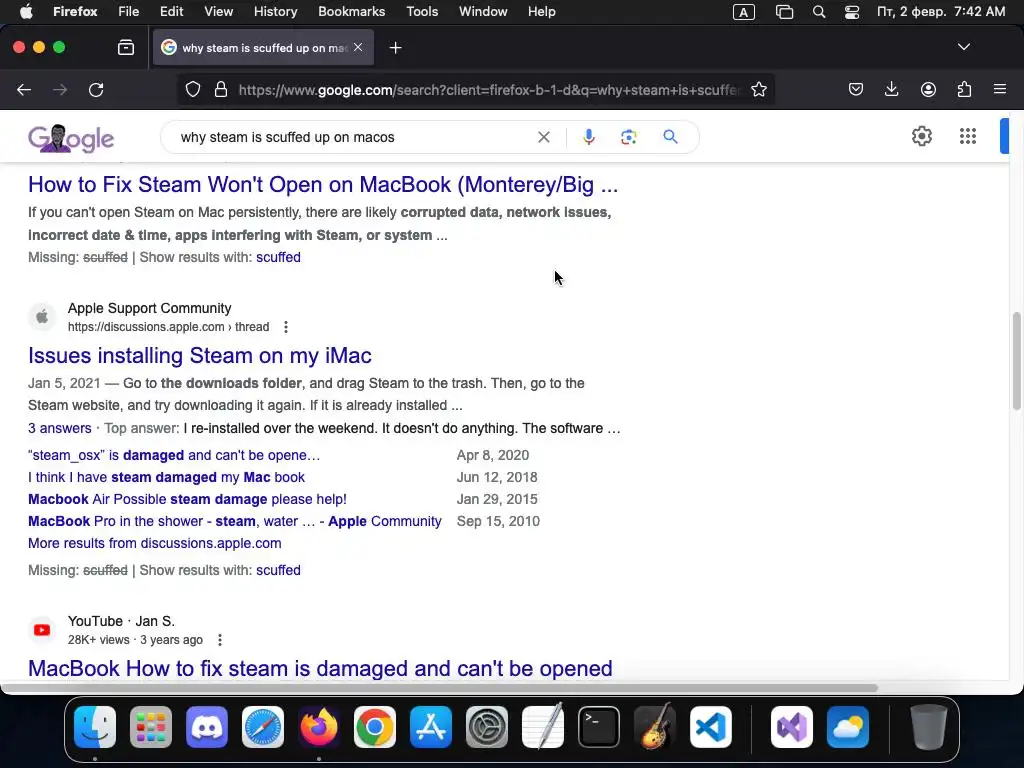This screenshot has height=768, width=1024.
Task: Open the Firefox downloads panel
Action: click(891, 89)
